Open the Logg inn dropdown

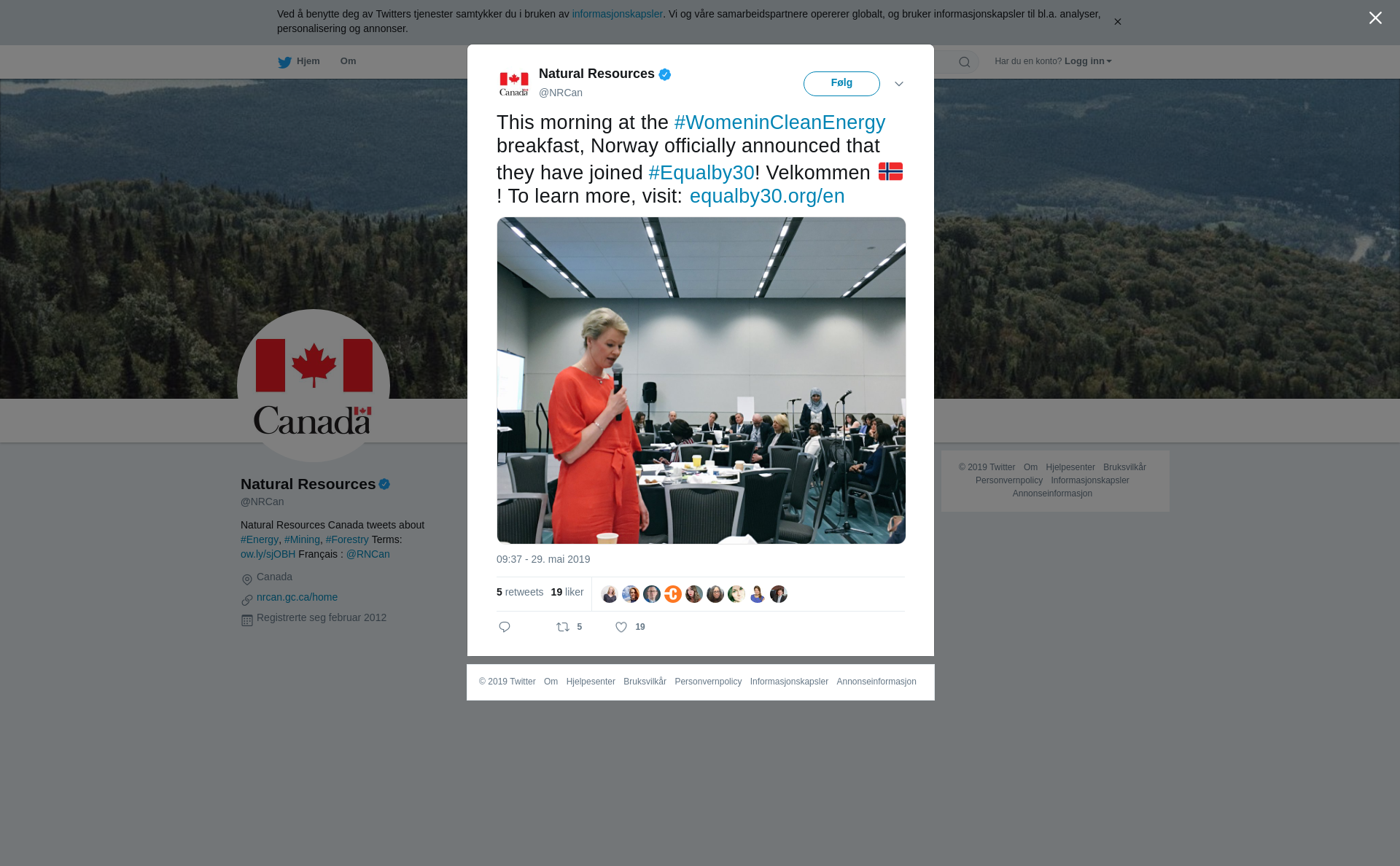[1088, 61]
